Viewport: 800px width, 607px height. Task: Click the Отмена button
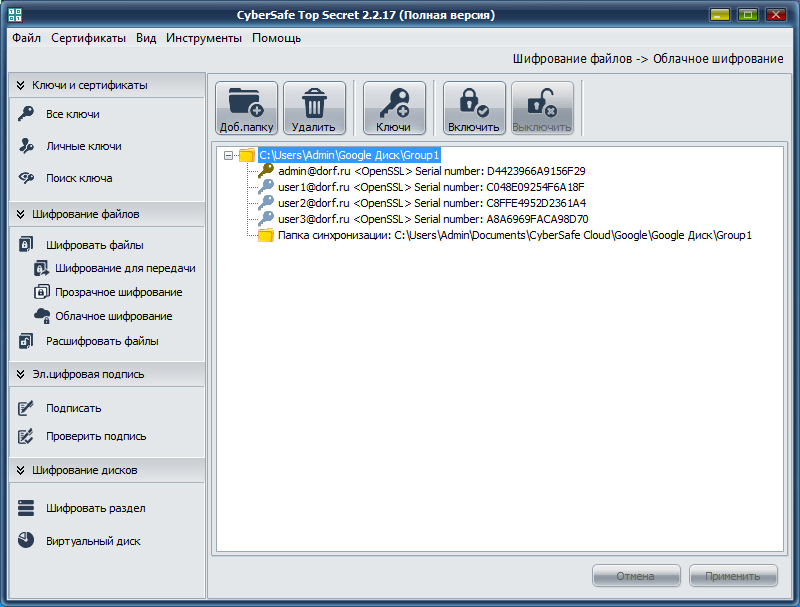(636, 576)
